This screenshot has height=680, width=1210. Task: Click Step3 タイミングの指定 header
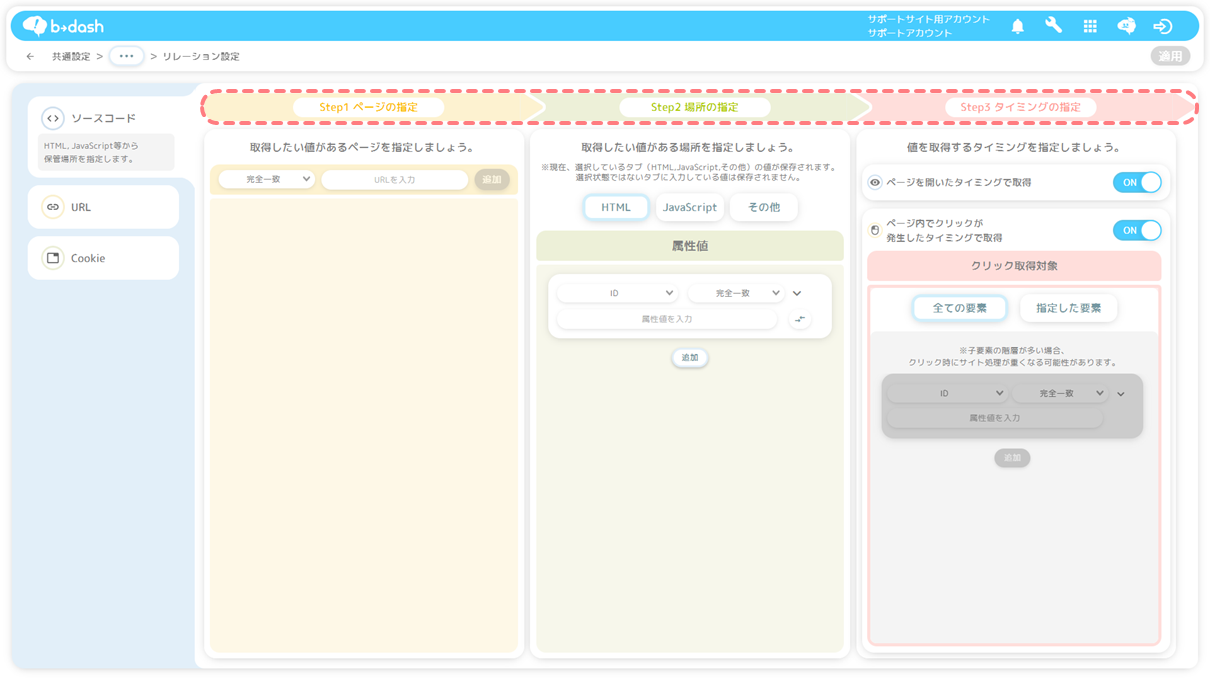point(1021,107)
